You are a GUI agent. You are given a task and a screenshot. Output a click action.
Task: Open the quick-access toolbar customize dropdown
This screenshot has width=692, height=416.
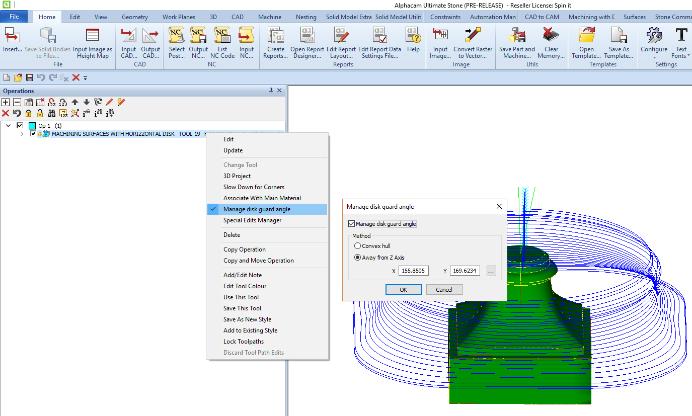coord(85,78)
